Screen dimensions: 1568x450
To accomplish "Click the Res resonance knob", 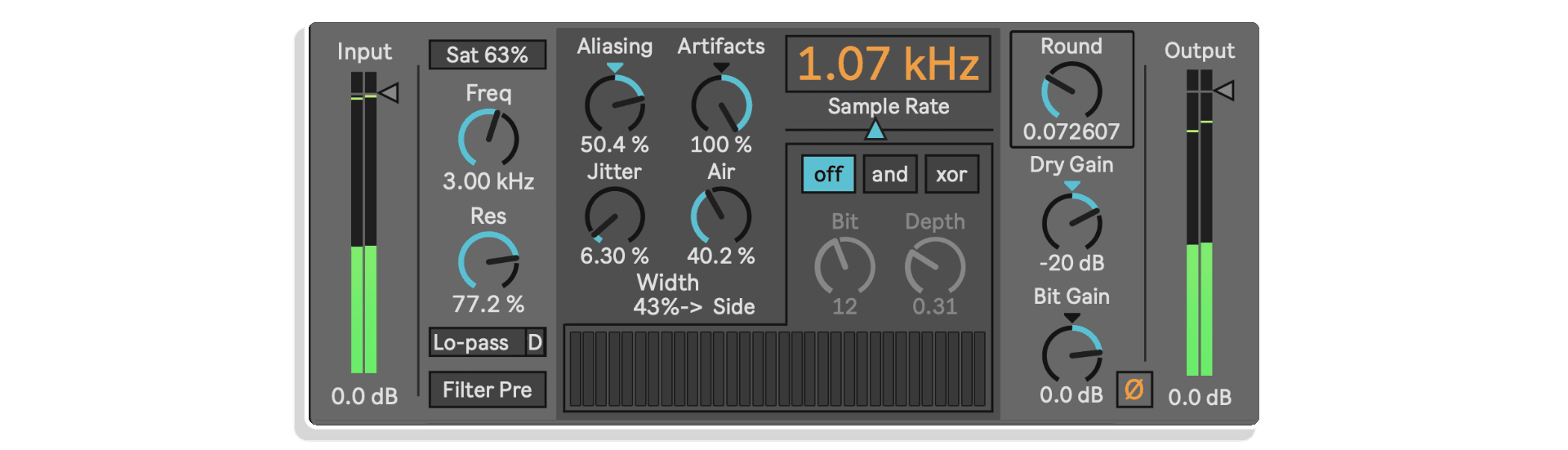I will pos(488,261).
